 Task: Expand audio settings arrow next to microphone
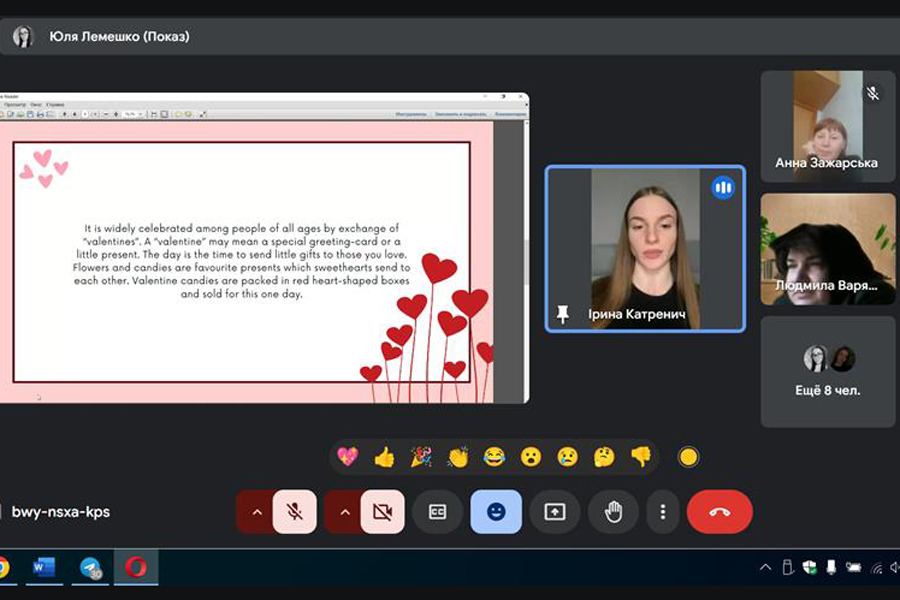click(256, 512)
